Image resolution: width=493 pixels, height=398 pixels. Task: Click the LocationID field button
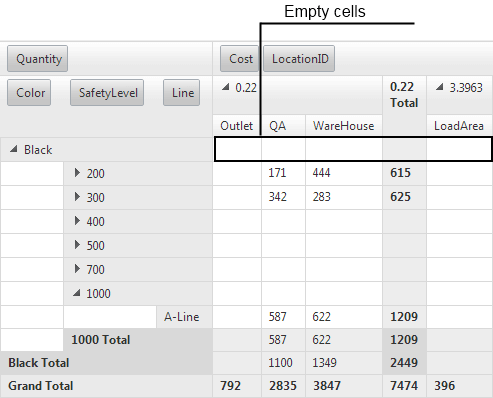coord(299,59)
